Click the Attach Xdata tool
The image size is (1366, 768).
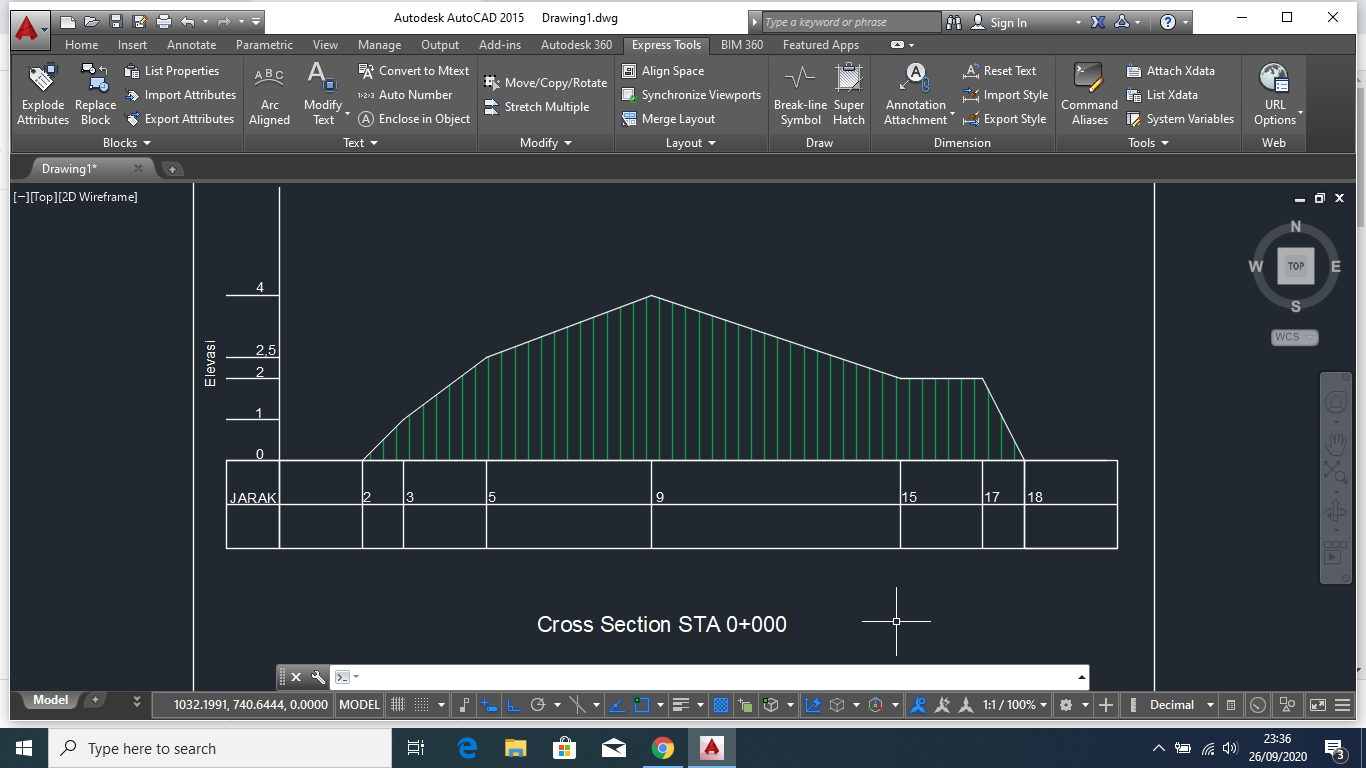pyautogui.click(x=1170, y=71)
